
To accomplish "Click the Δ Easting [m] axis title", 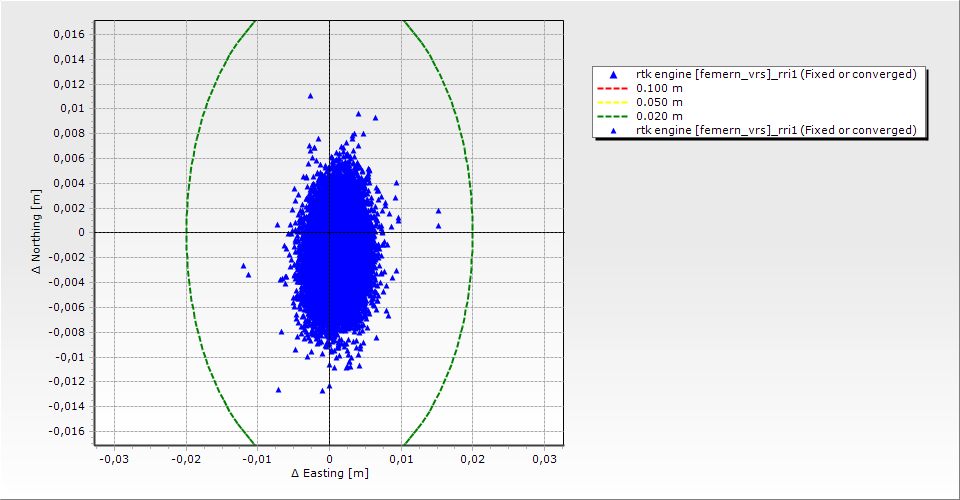I will (329, 473).
